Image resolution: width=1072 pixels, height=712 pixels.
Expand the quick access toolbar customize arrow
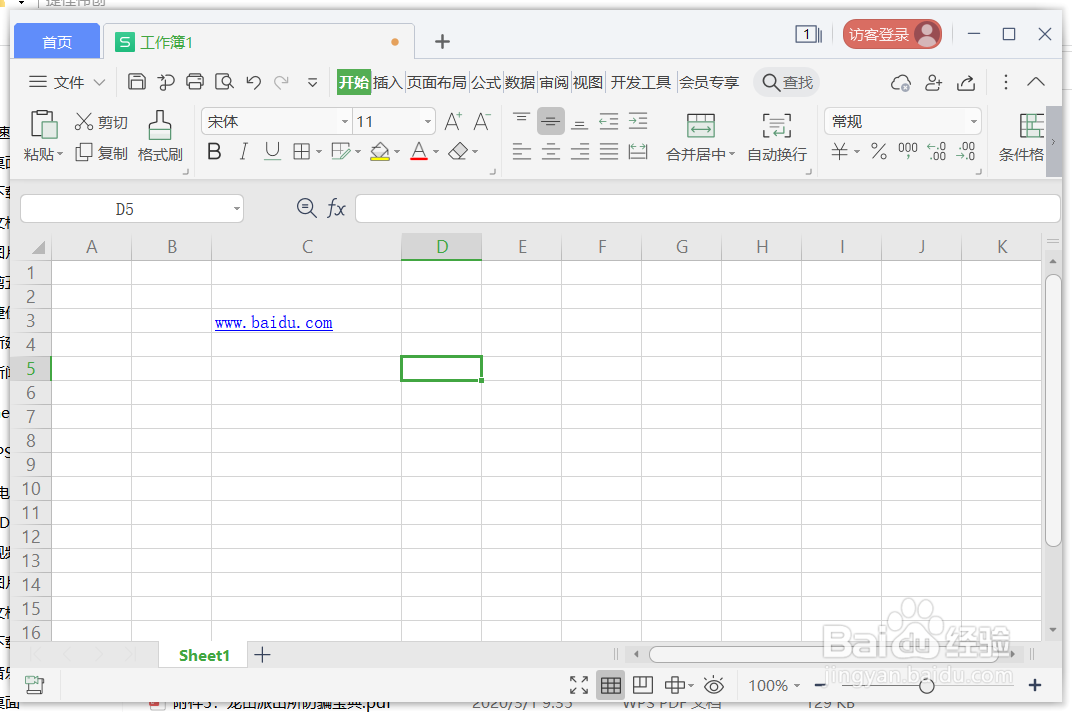[x=312, y=83]
